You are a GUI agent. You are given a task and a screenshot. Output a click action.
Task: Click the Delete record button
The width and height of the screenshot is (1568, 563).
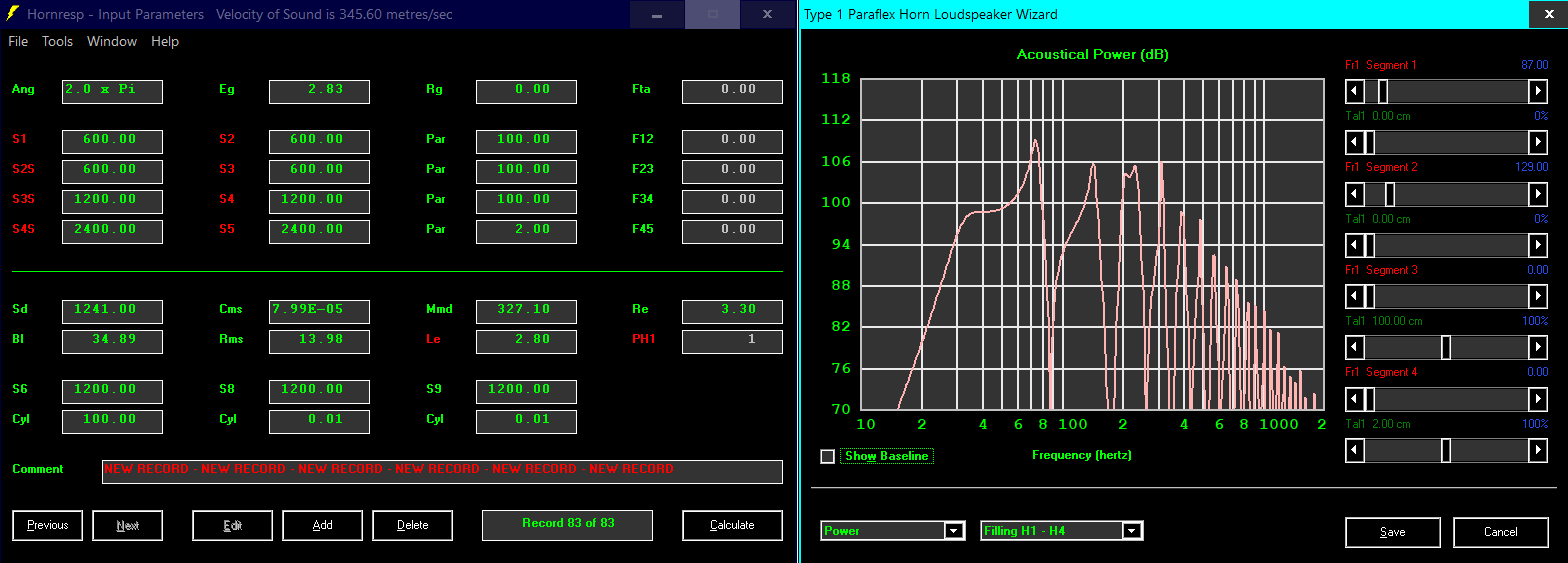[x=412, y=525]
